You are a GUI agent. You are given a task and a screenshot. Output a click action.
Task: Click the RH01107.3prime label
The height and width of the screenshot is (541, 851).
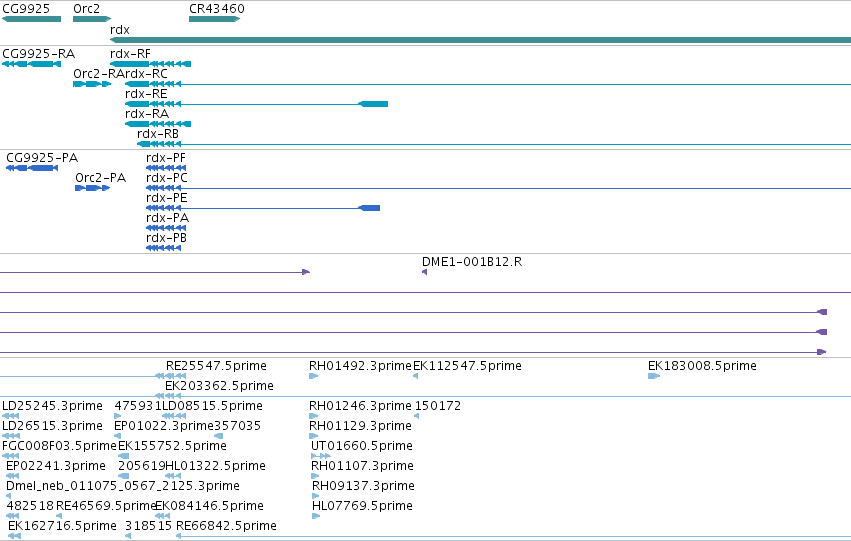pos(363,467)
